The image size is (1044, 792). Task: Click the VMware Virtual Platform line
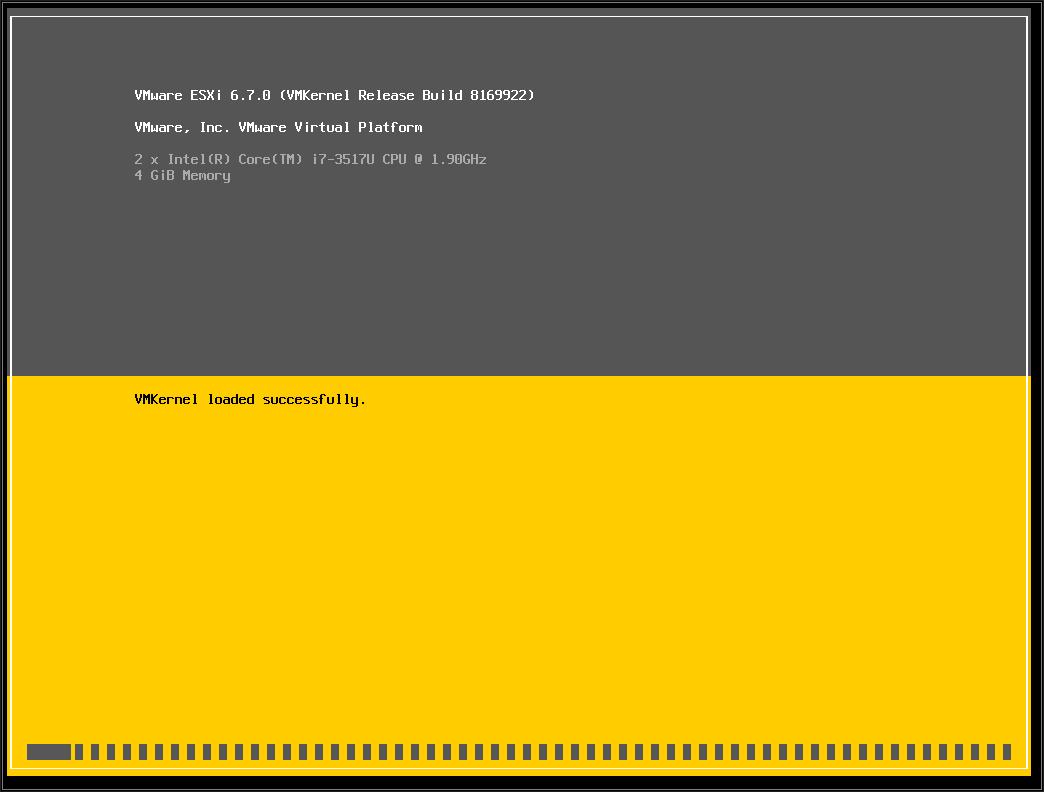[278, 127]
